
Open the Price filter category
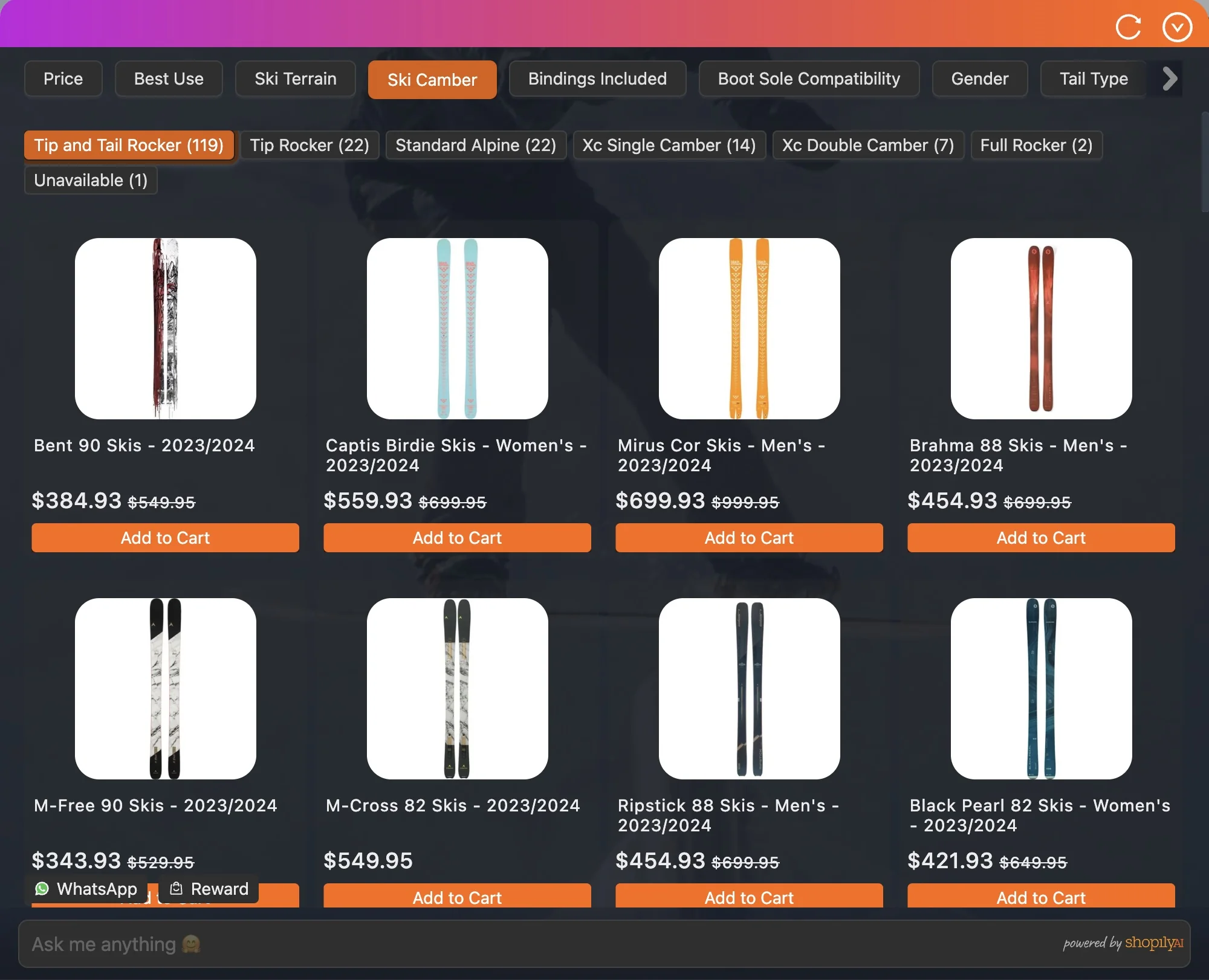[63, 79]
